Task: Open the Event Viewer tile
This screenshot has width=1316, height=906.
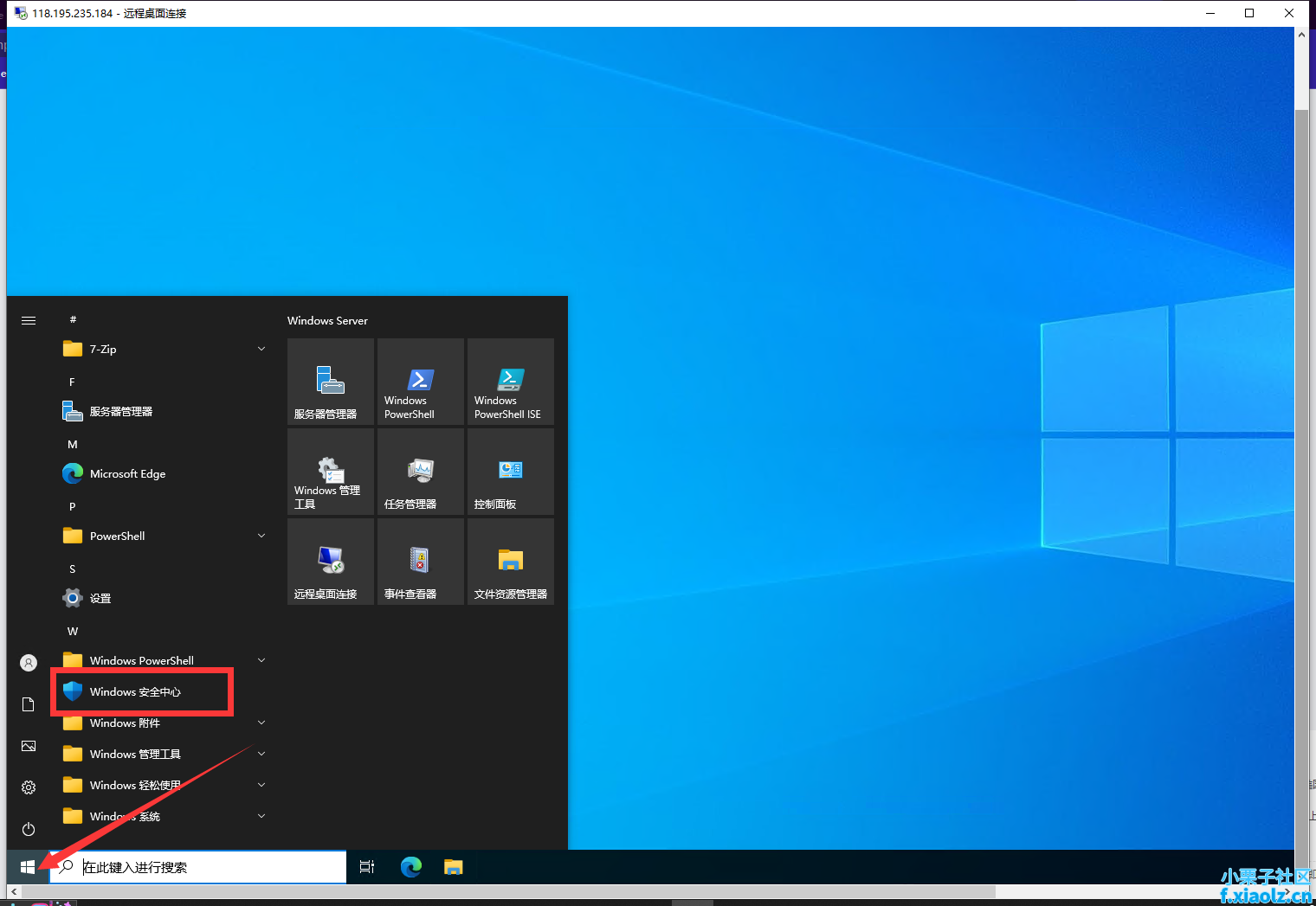Action: click(x=420, y=562)
